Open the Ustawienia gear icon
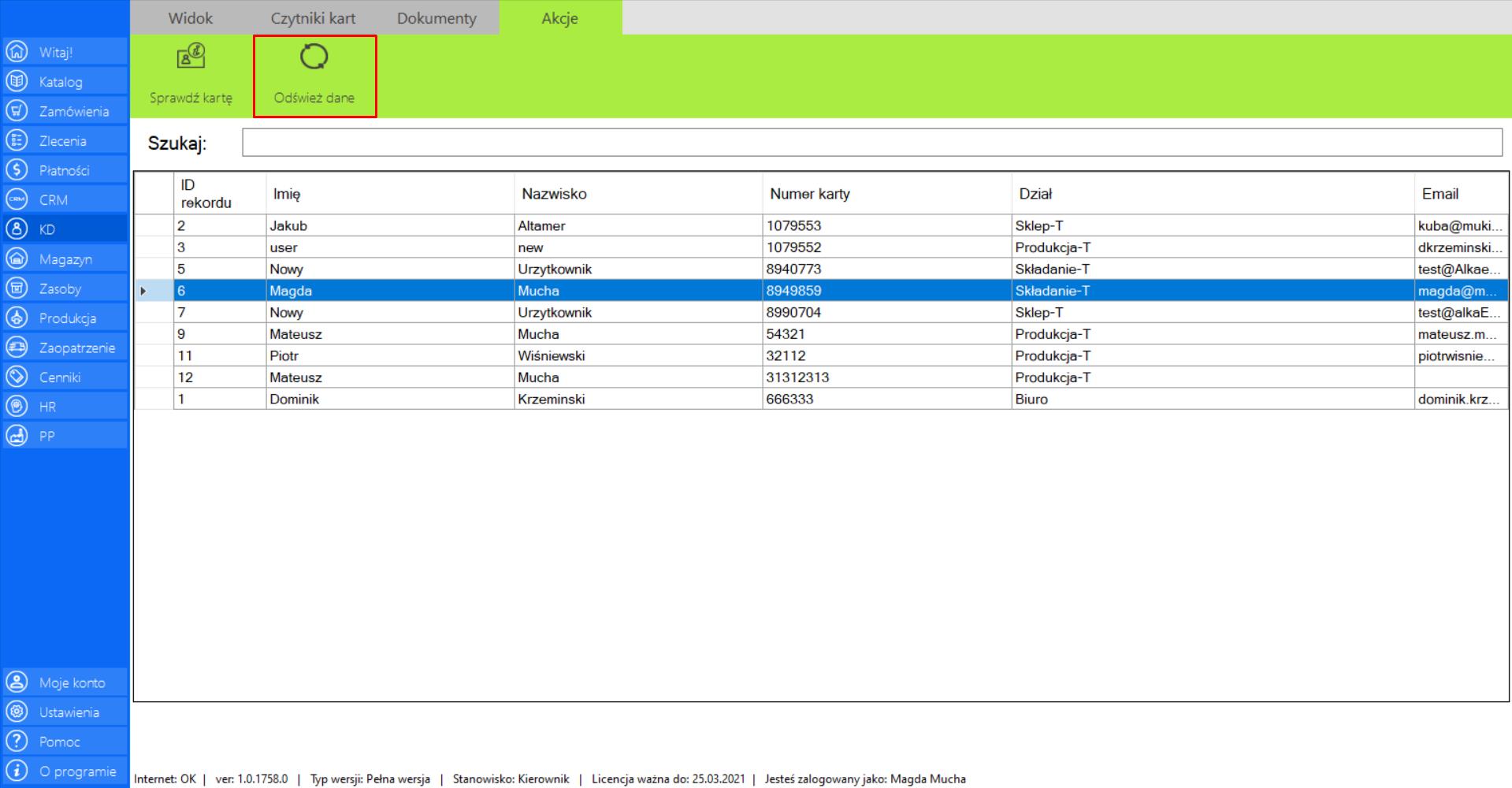The image size is (1512, 788). pyautogui.click(x=17, y=712)
